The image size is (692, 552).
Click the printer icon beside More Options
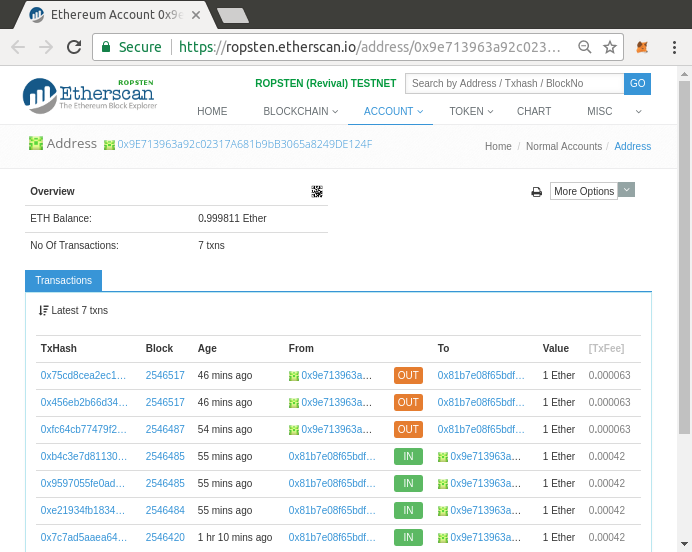coord(536,192)
